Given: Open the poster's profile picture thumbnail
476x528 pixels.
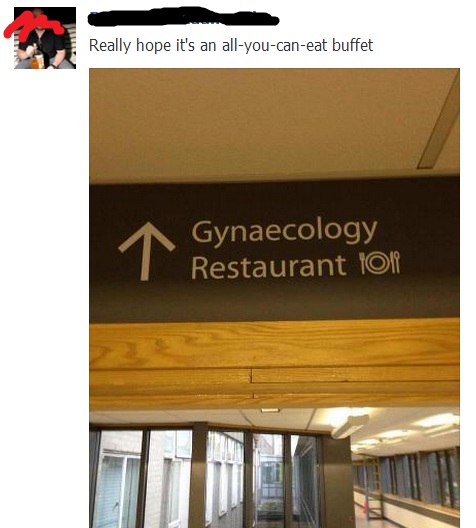Looking at the screenshot, I should pos(45,38).
